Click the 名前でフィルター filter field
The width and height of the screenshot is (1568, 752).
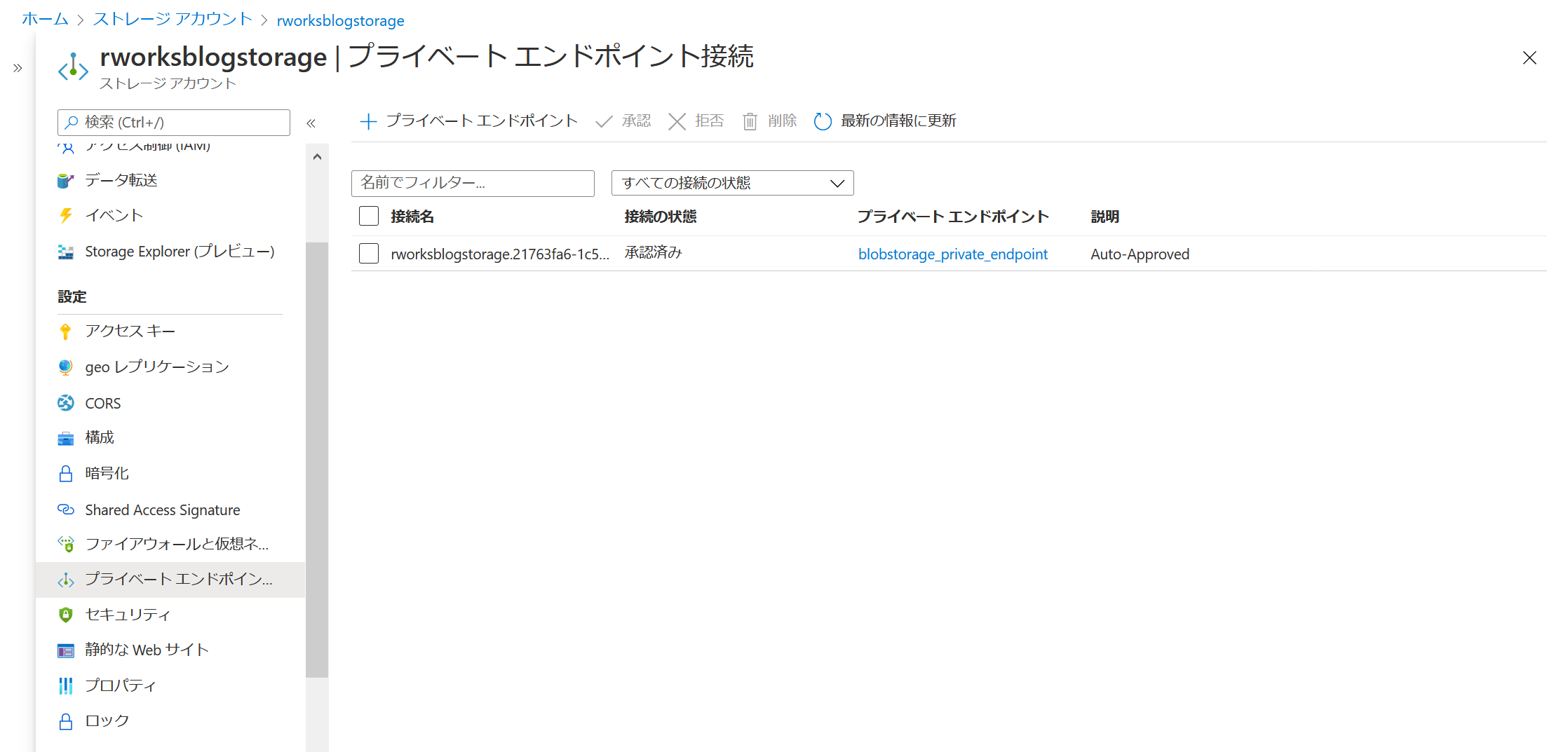click(x=473, y=184)
